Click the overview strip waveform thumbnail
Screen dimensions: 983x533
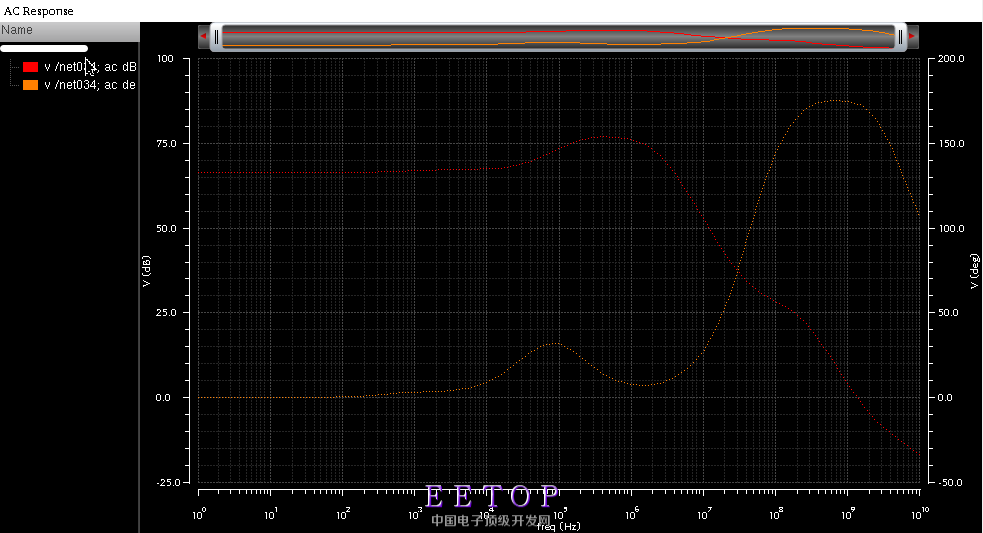558,37
